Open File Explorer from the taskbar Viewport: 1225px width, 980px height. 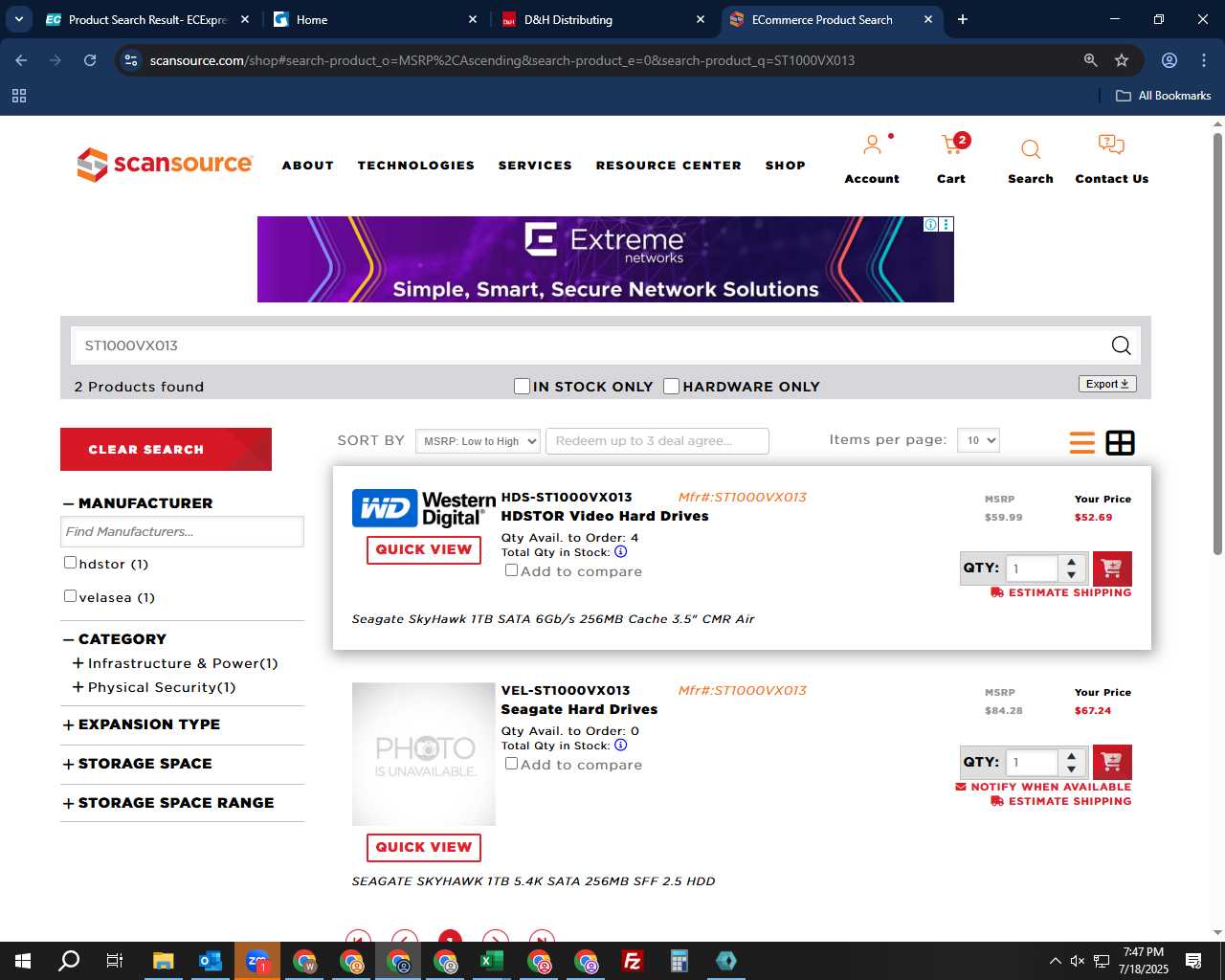pos(164,961)
